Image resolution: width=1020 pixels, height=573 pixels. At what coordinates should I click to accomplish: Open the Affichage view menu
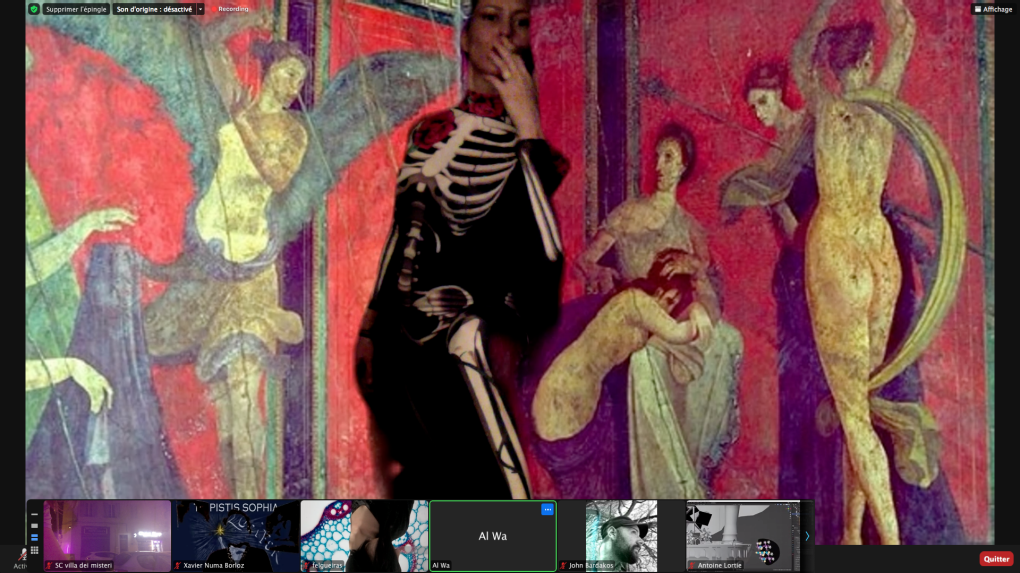click(992, 9)
